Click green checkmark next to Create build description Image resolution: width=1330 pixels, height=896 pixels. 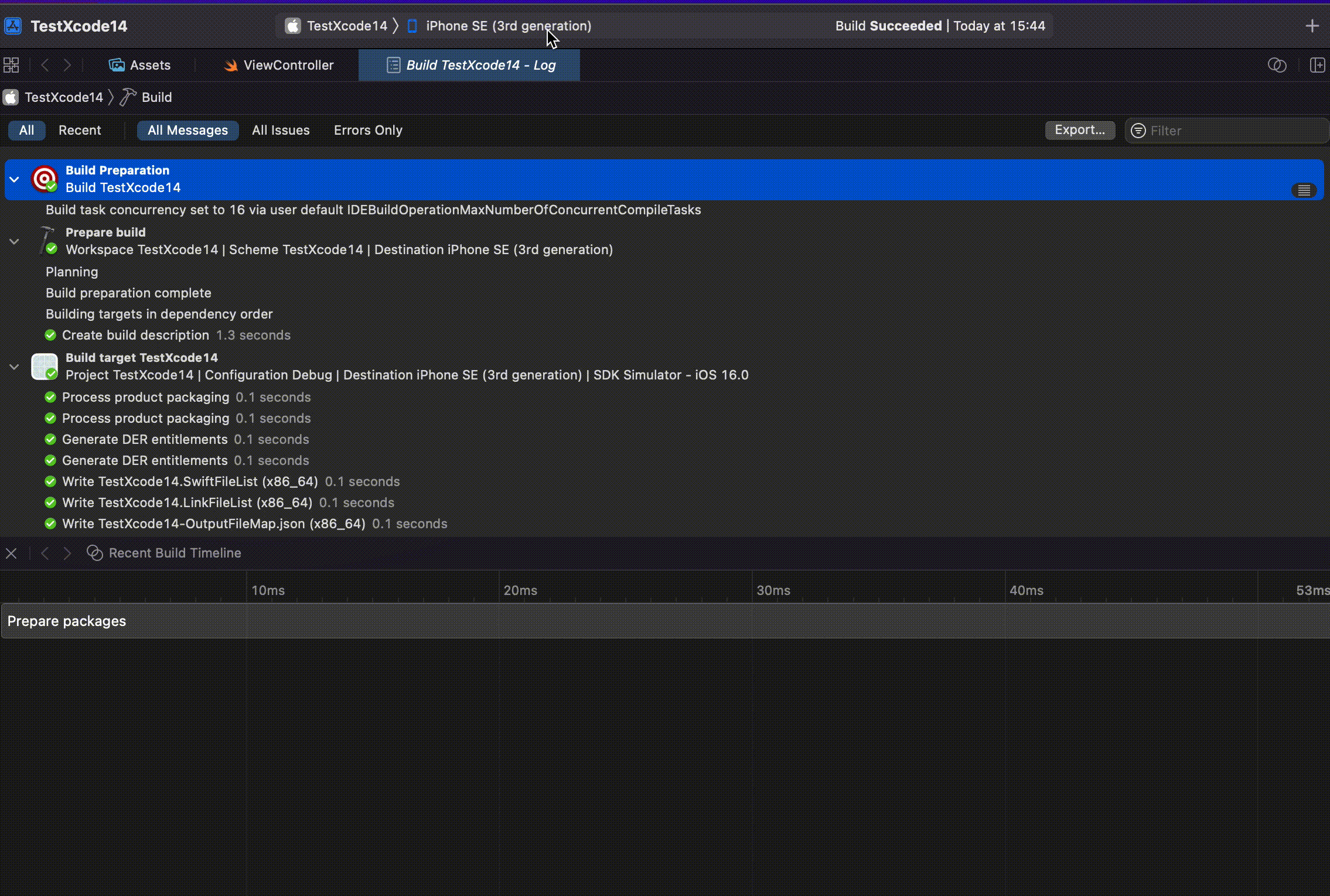(50, 335)
